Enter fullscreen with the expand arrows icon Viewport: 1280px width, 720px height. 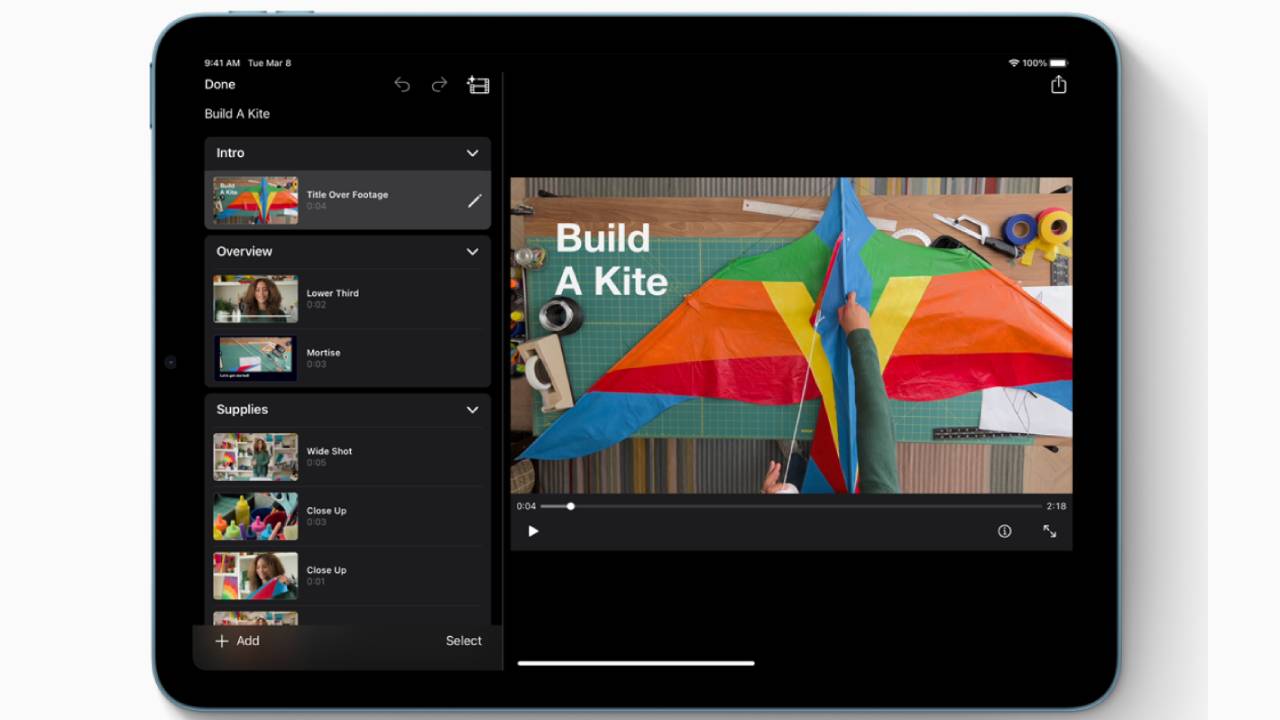[1050, 531]
